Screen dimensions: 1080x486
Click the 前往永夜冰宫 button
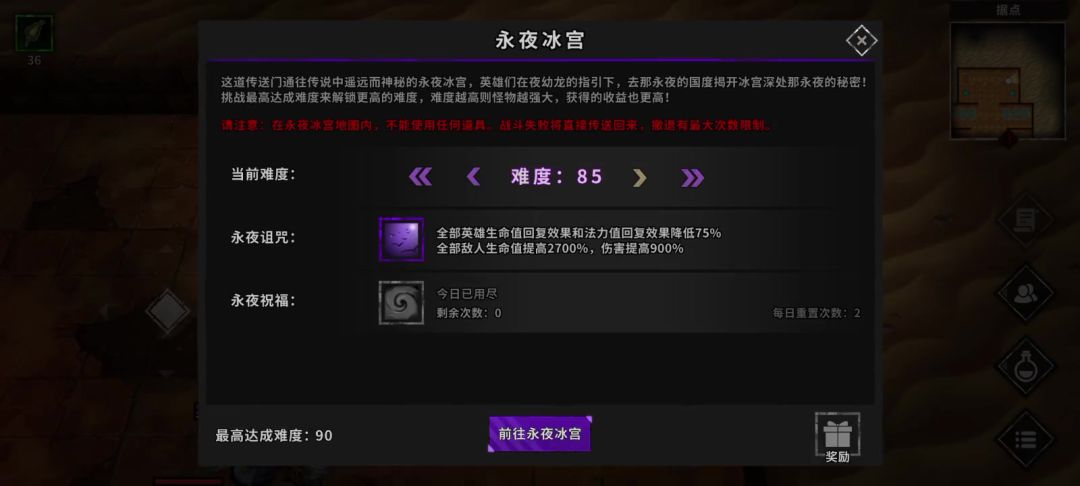click(x=540, y=434)
